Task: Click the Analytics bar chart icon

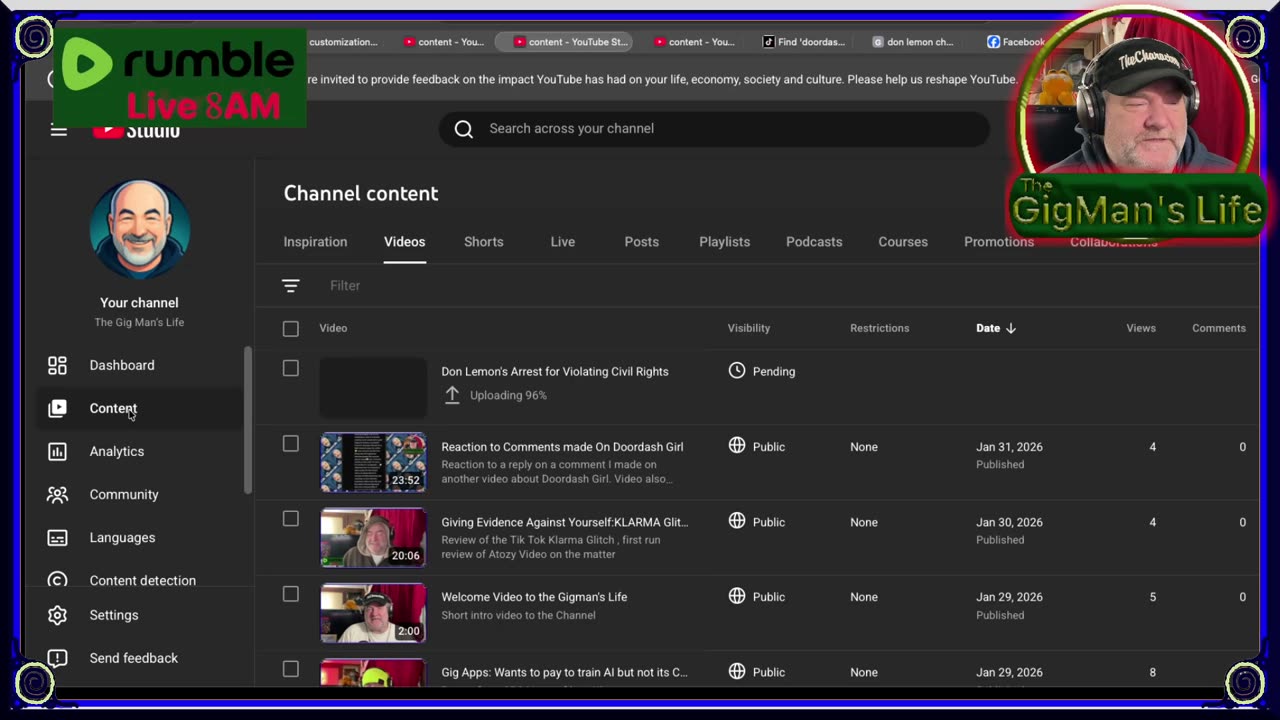Action: point(58,451)
